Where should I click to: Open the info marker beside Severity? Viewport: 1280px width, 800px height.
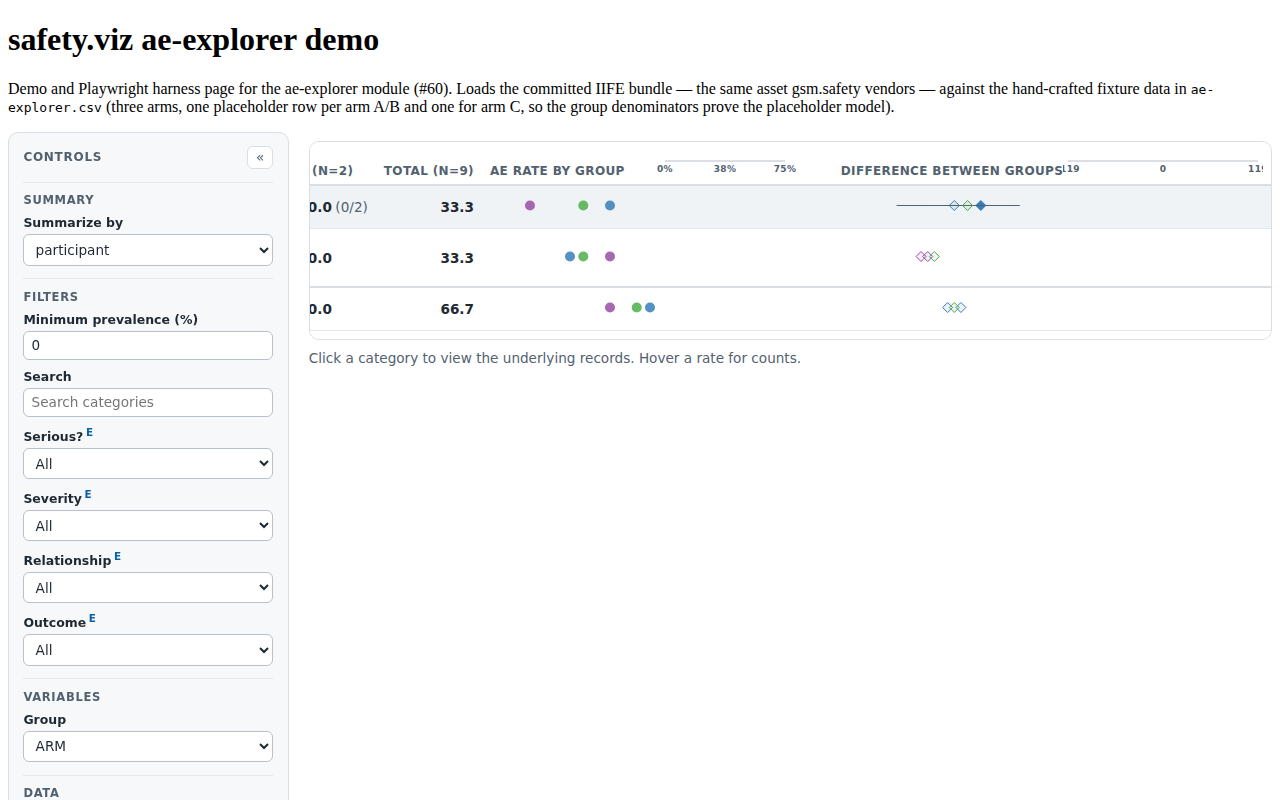click(88, 494)
